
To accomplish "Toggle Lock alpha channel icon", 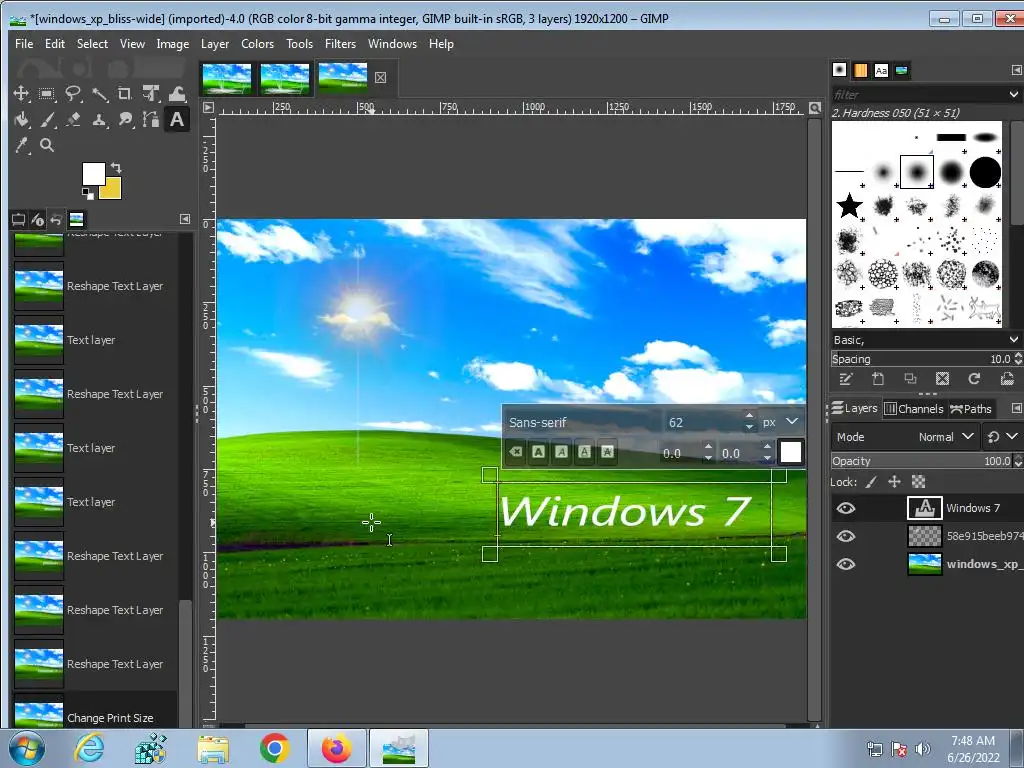I will 918,482.
